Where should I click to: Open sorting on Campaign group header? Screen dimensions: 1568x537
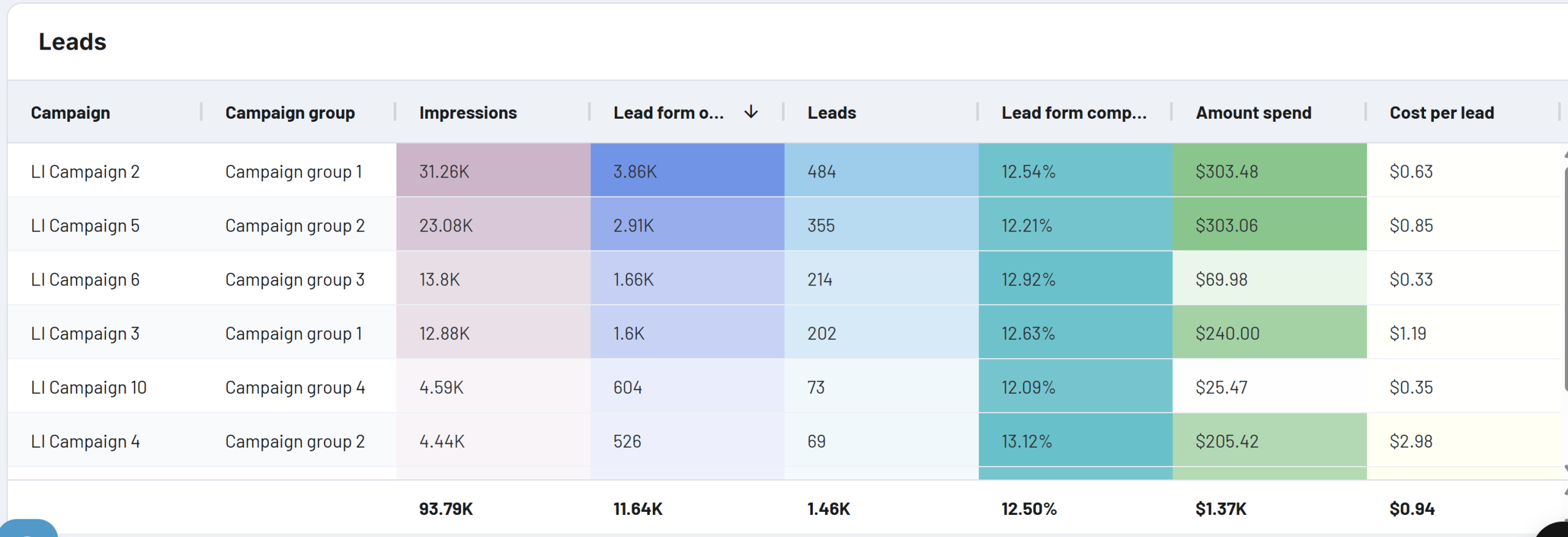[290, 112]
